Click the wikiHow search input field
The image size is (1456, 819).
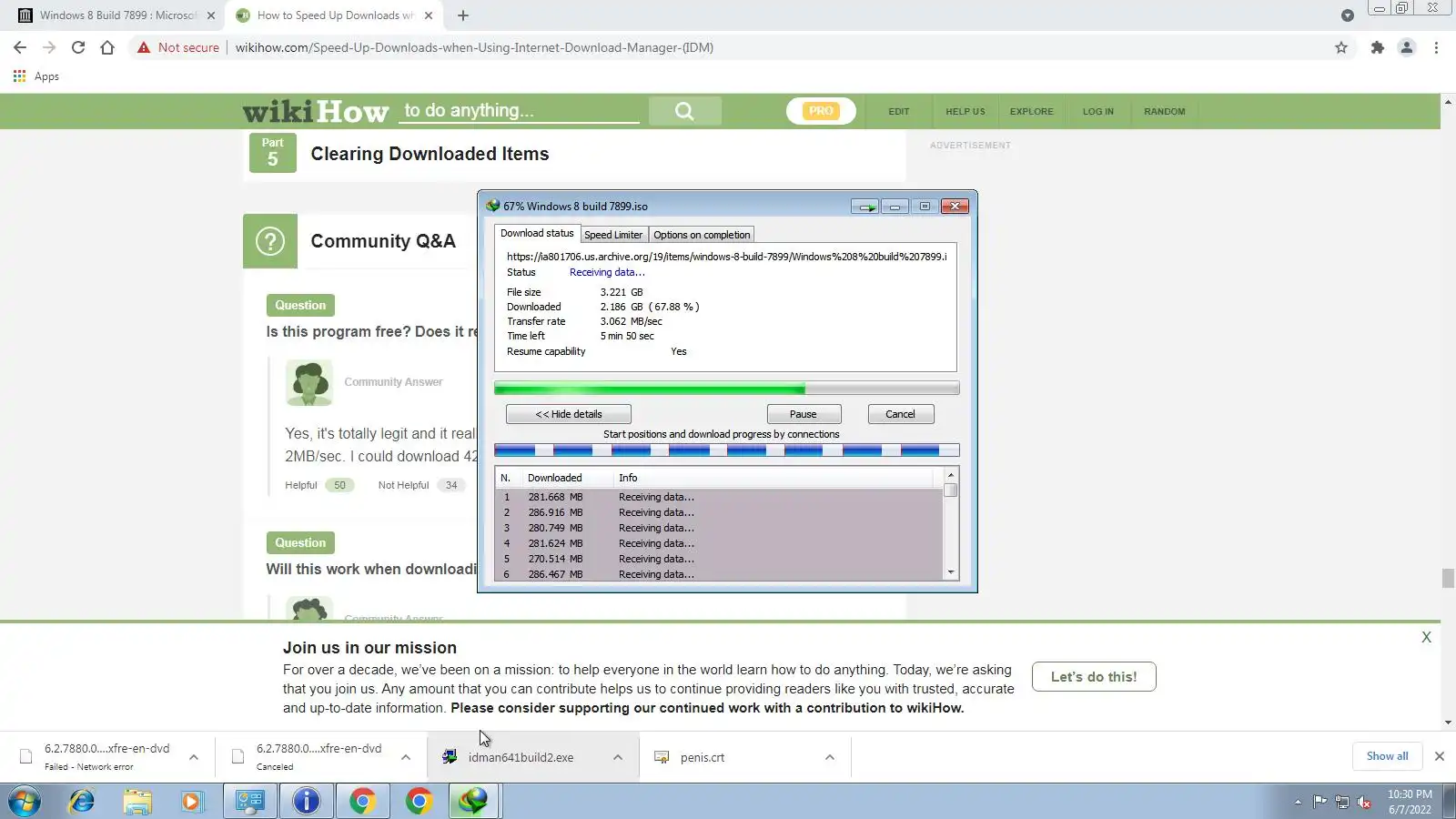click(x=520, y=111)
